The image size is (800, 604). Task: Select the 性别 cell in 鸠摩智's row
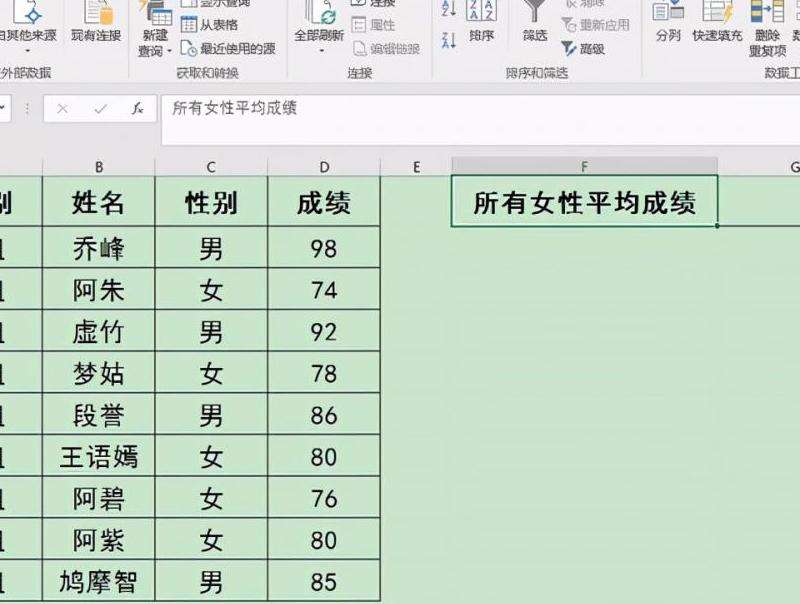coord(211,582)
